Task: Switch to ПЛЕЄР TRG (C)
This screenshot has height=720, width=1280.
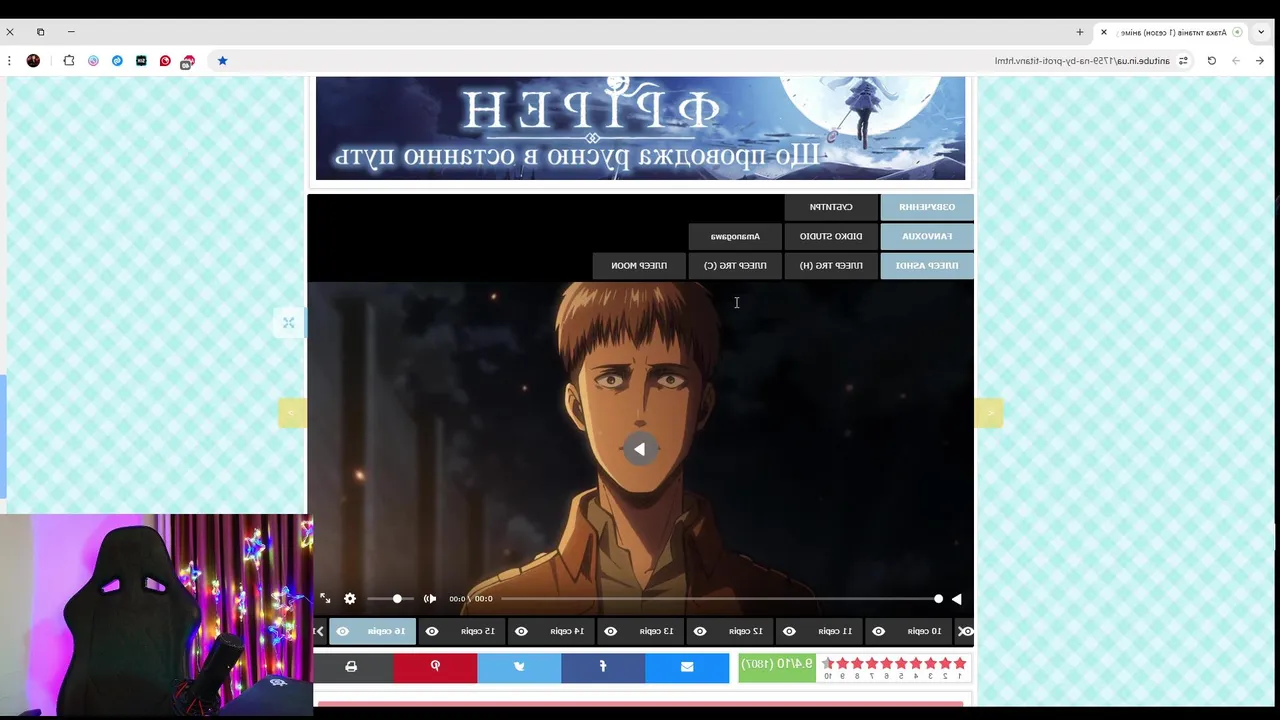Action: point(735,265)
